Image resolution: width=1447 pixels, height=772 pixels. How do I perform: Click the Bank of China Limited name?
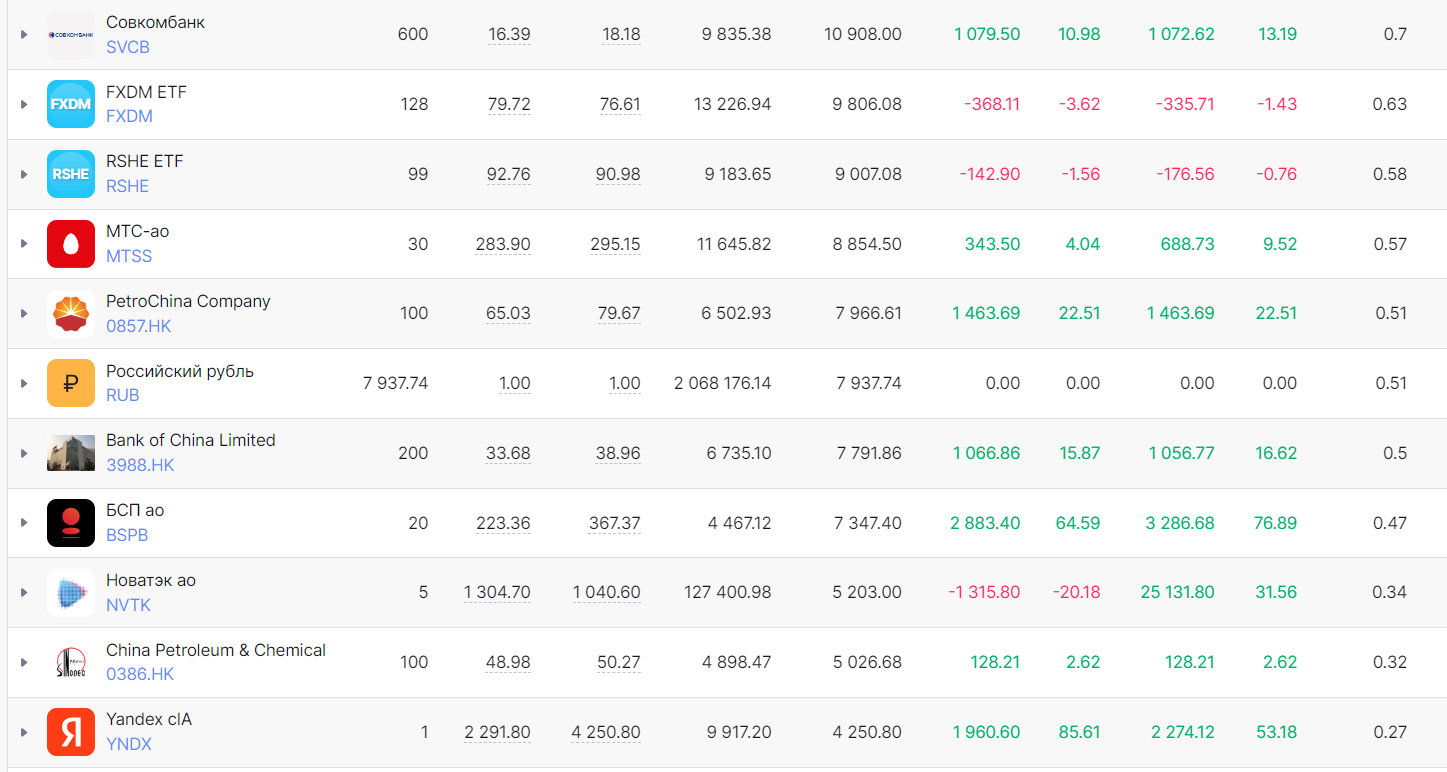click(191, 440)
